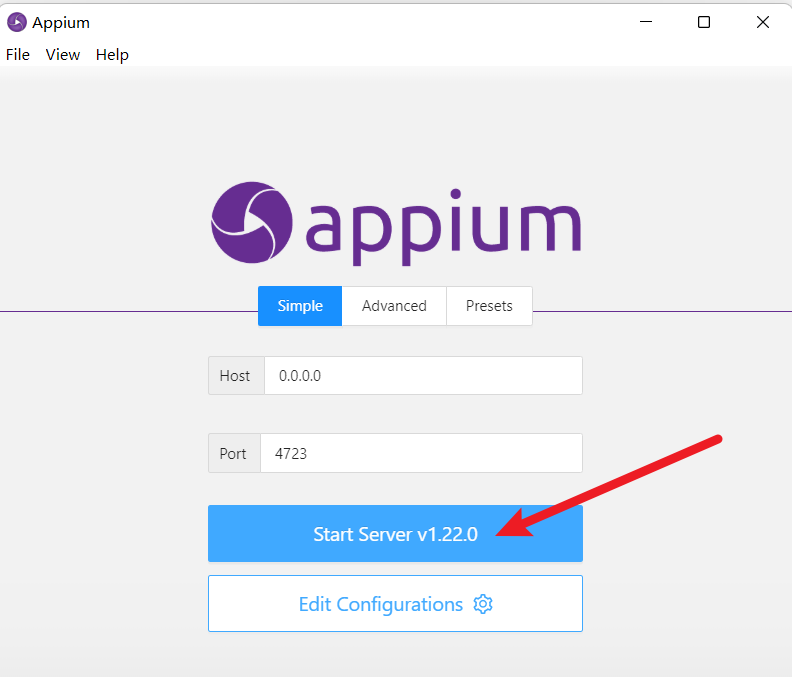Click Start Server v1.22.0 button

(395, 534)
